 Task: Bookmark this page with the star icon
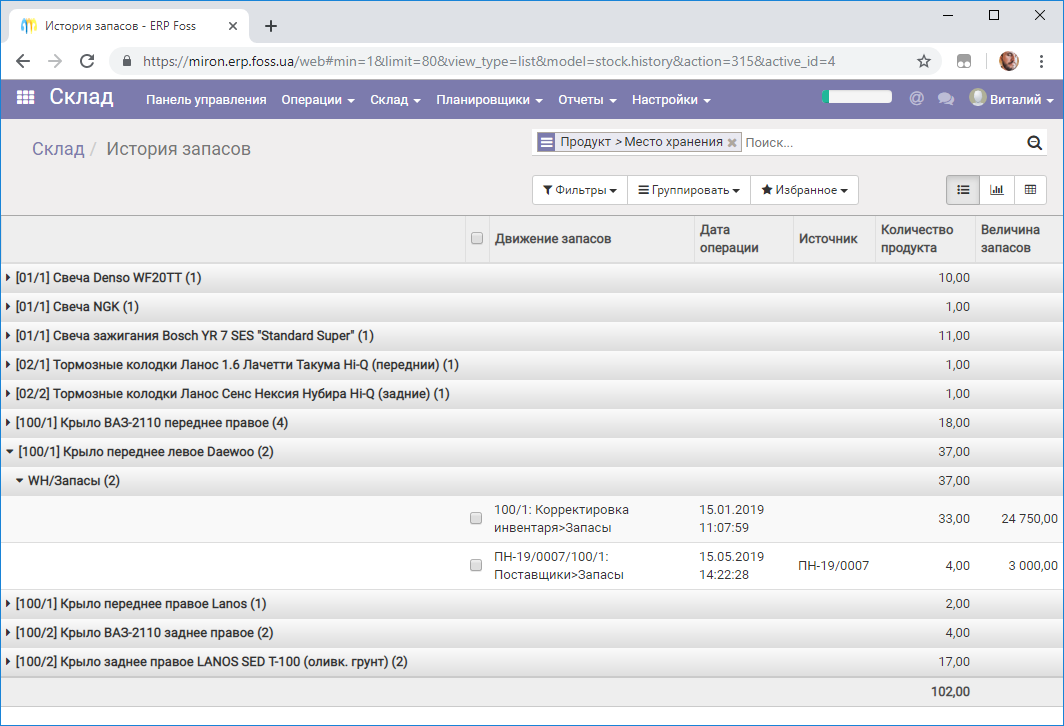click(x=924, y=62)
